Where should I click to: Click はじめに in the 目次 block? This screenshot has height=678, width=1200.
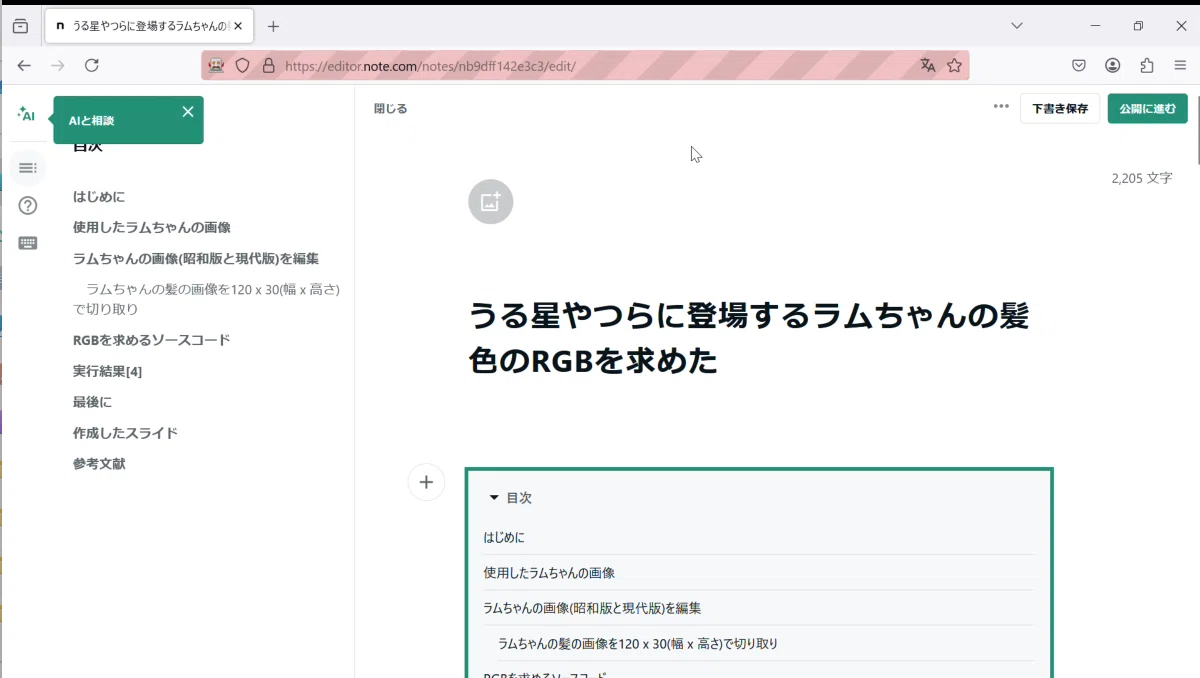click(504, 537)
